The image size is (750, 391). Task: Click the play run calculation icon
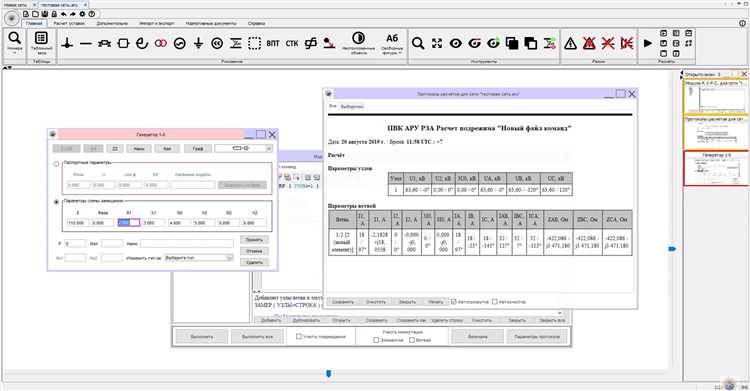(648, 43)
